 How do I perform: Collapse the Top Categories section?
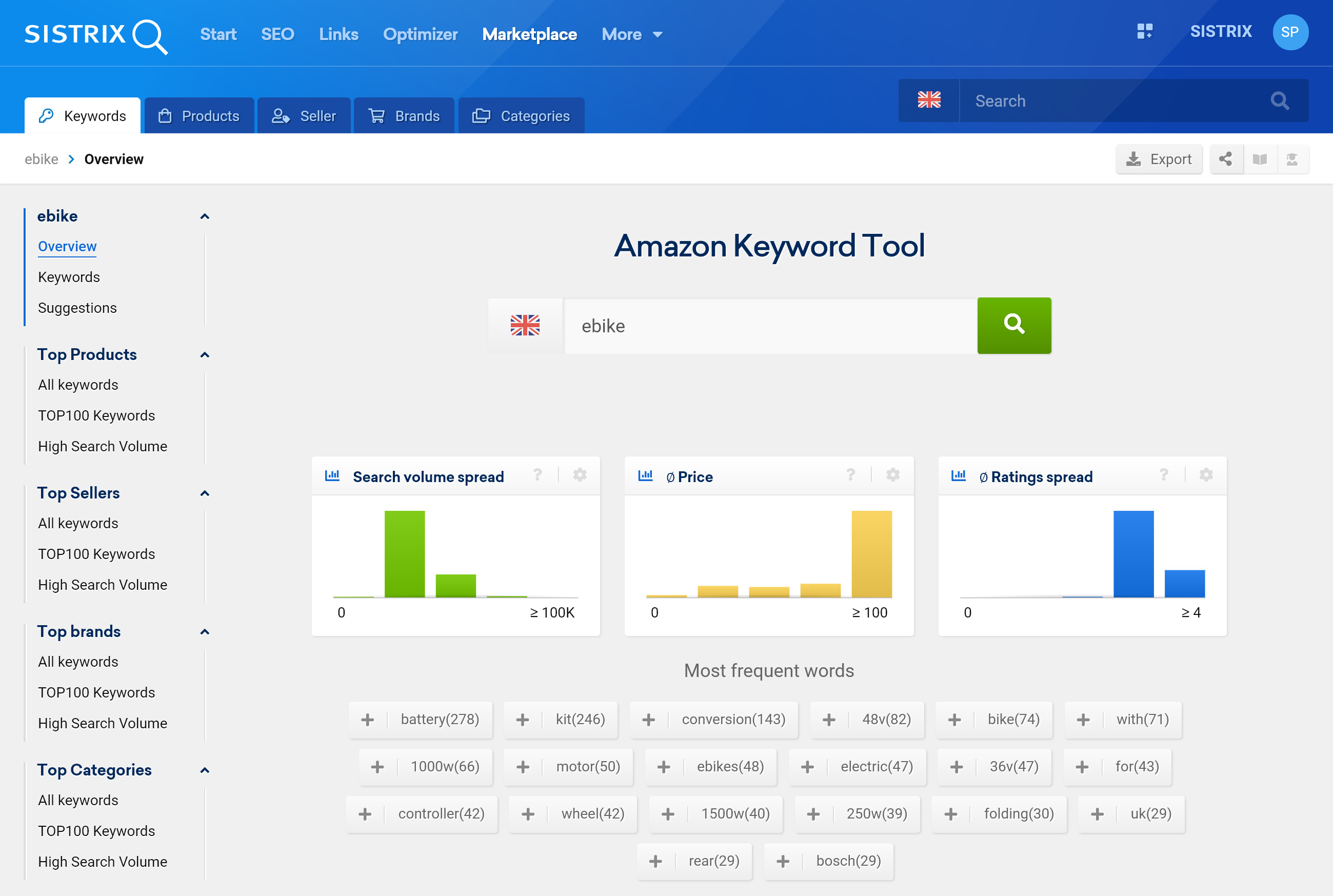pos(205,770)
